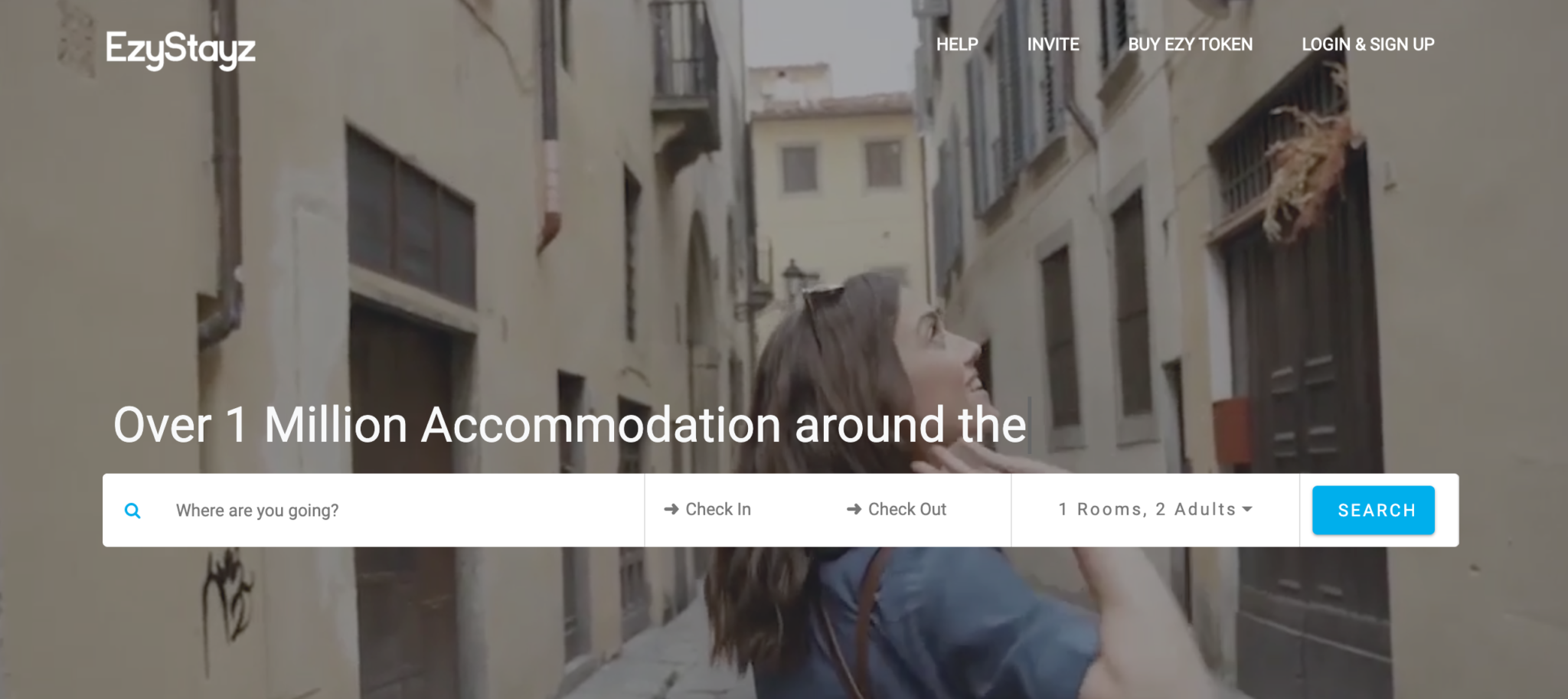Image resolution: width=1568 pixels, height=699 pixels.
Task: Click the 'Check In' label text
Action: point(718,509)
